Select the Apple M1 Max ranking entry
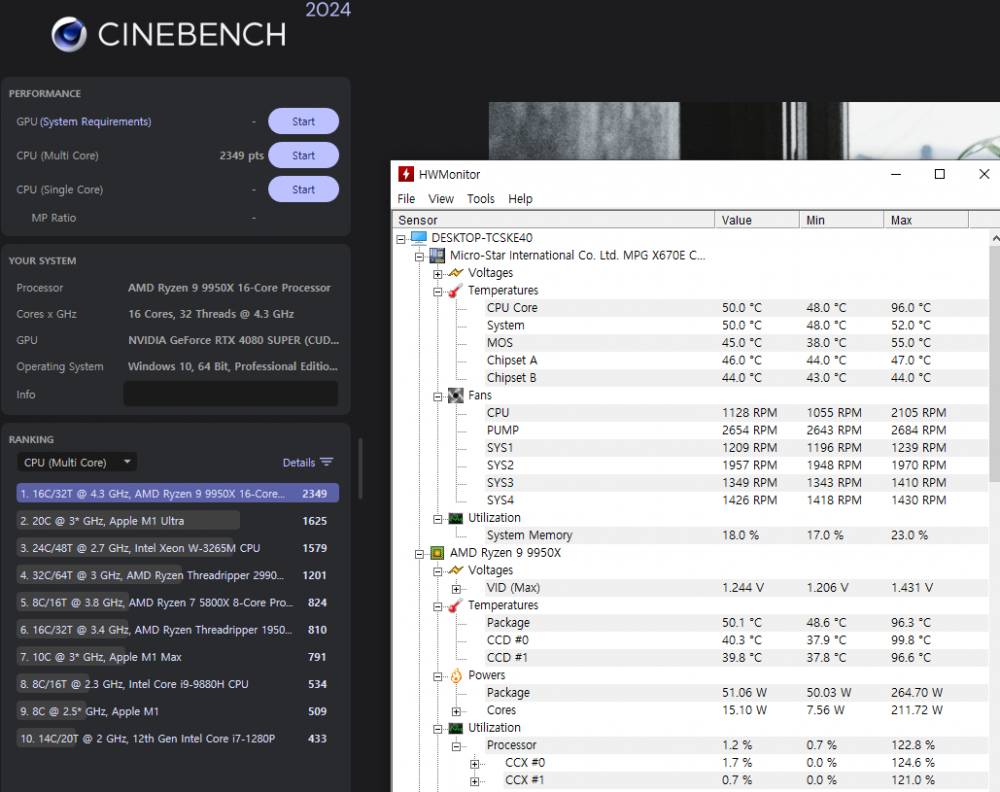1000x792 pixels. click(177, 657)
